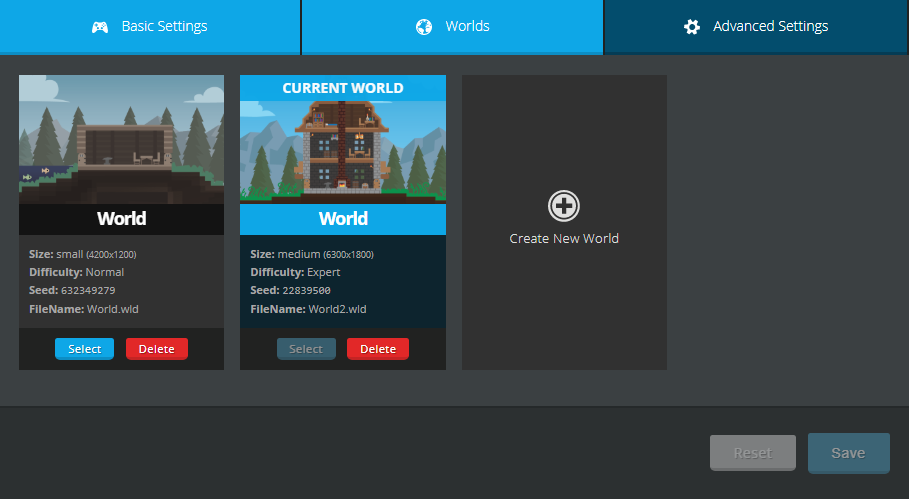
Task: Click the globe icon beside Worlds
Action: click(x=424, y=27)
